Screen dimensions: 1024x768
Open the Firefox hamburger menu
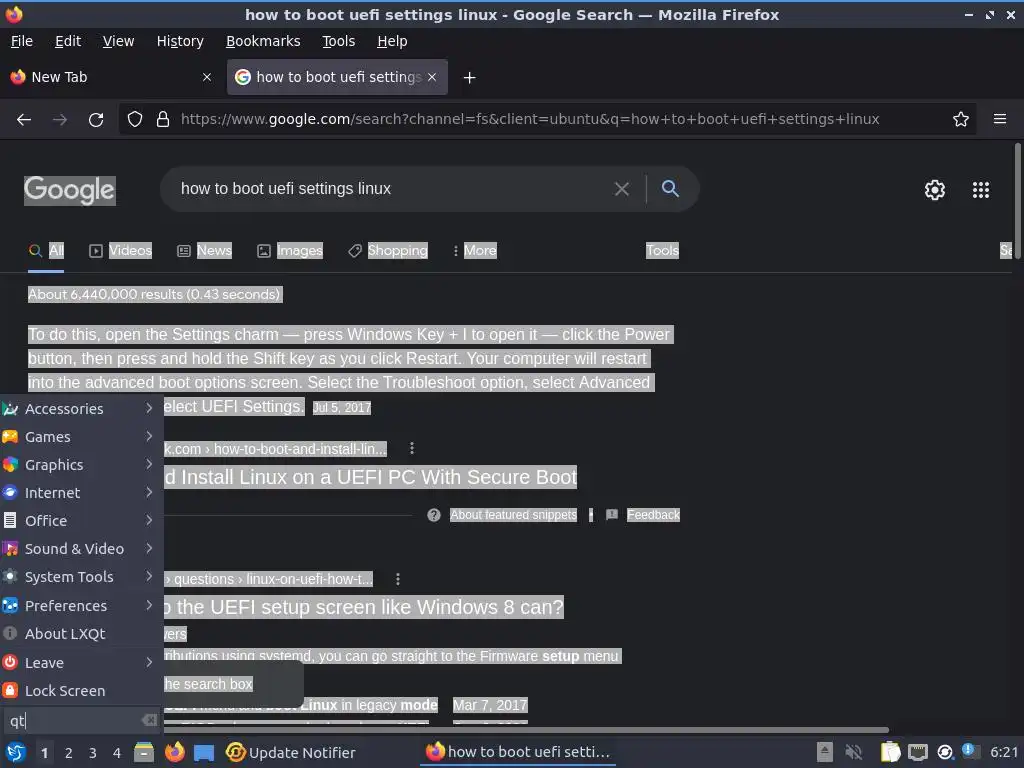1000,119
